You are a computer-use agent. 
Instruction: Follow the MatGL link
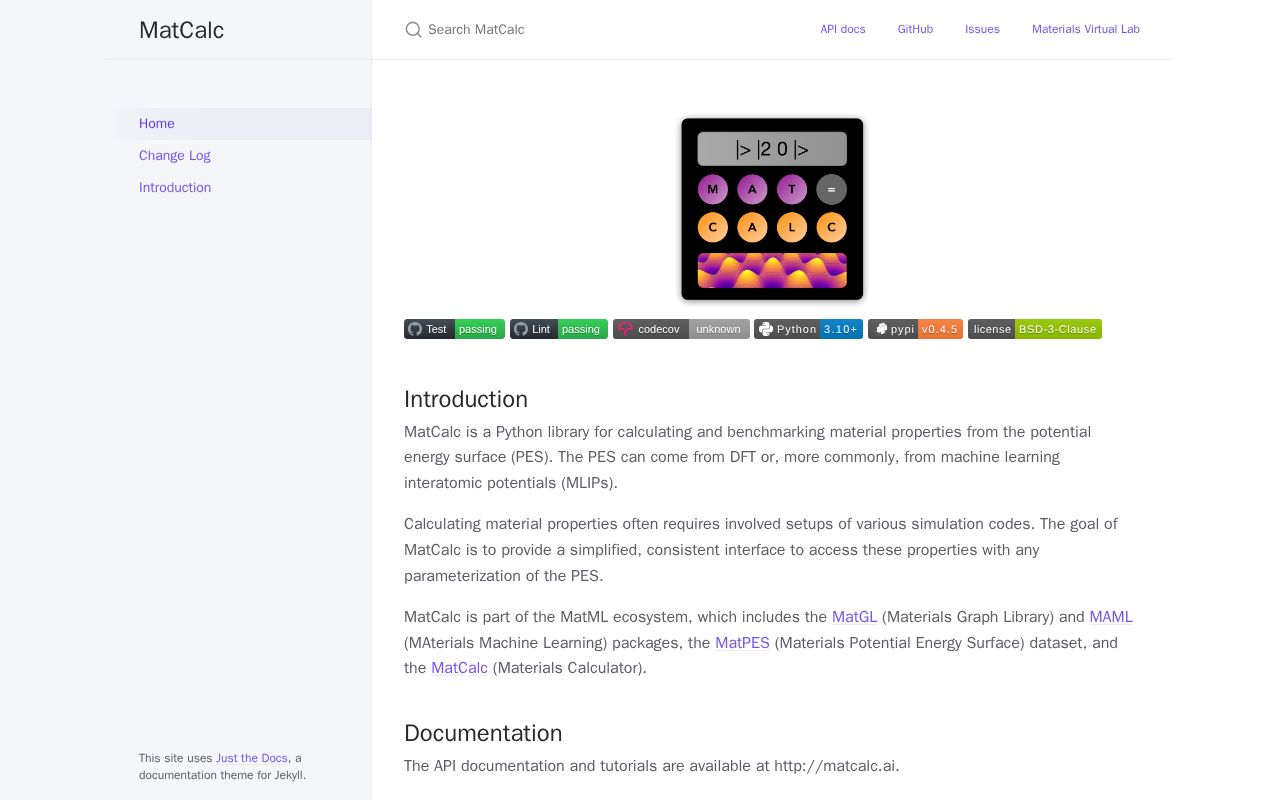[854, 617]
